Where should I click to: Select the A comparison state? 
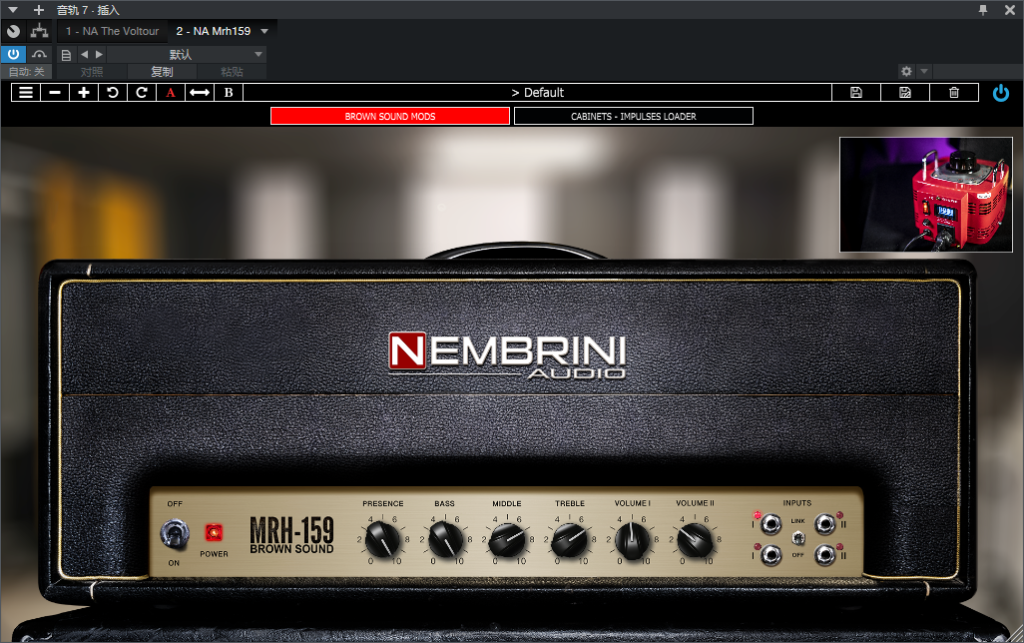(170, 93)
